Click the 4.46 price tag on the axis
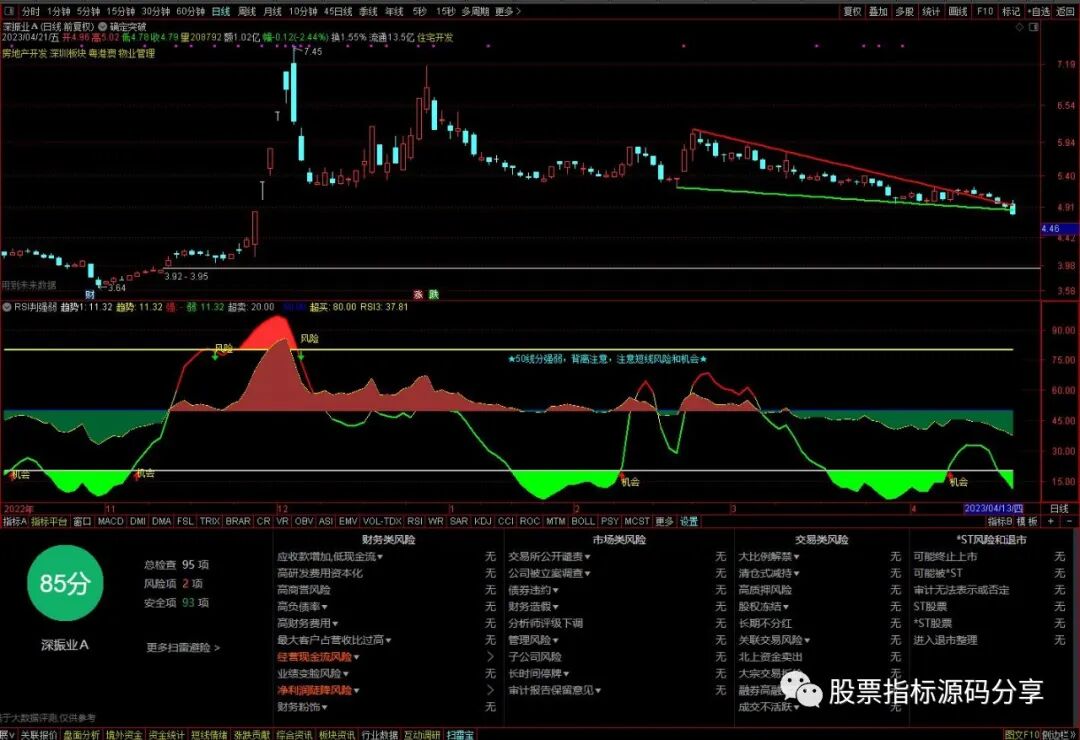This screenshot has height=740, width=1080. [x=1059, y=229]
